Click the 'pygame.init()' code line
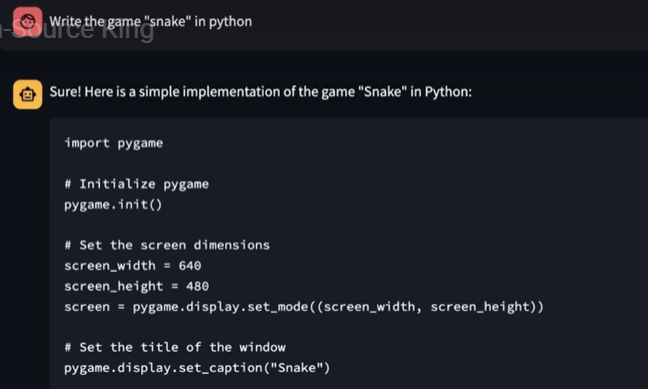 click(x=113, y=205)
